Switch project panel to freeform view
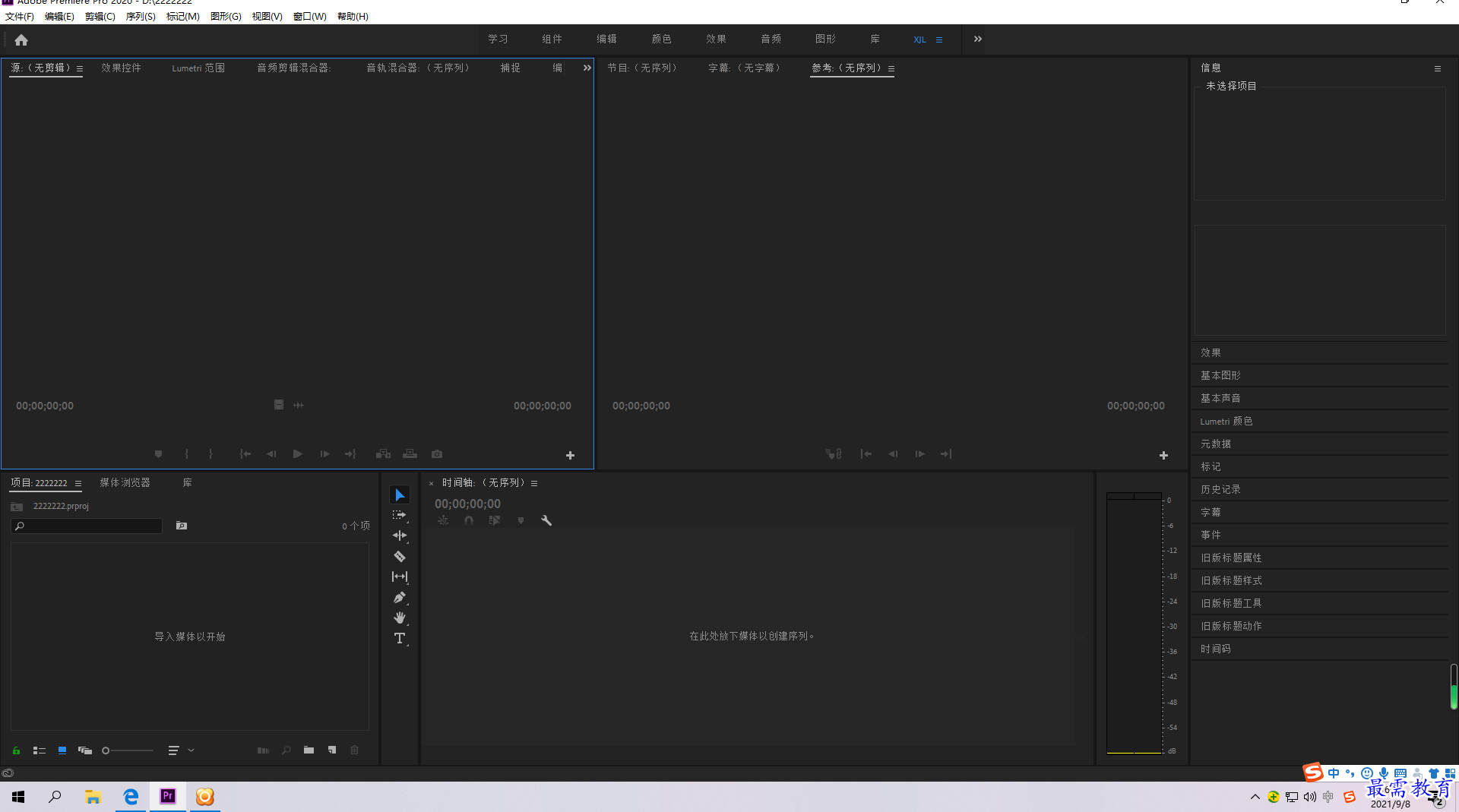 pos(85,750)
